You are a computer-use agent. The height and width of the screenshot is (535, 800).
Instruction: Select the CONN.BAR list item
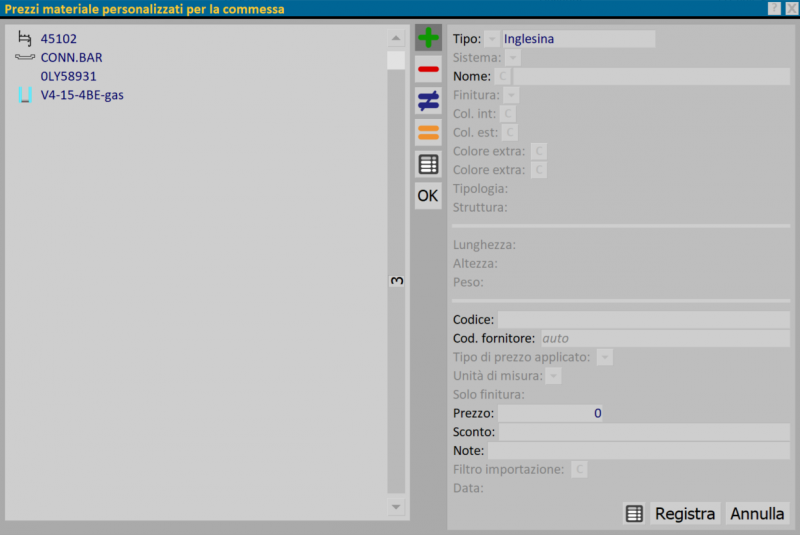coord(71,58)
